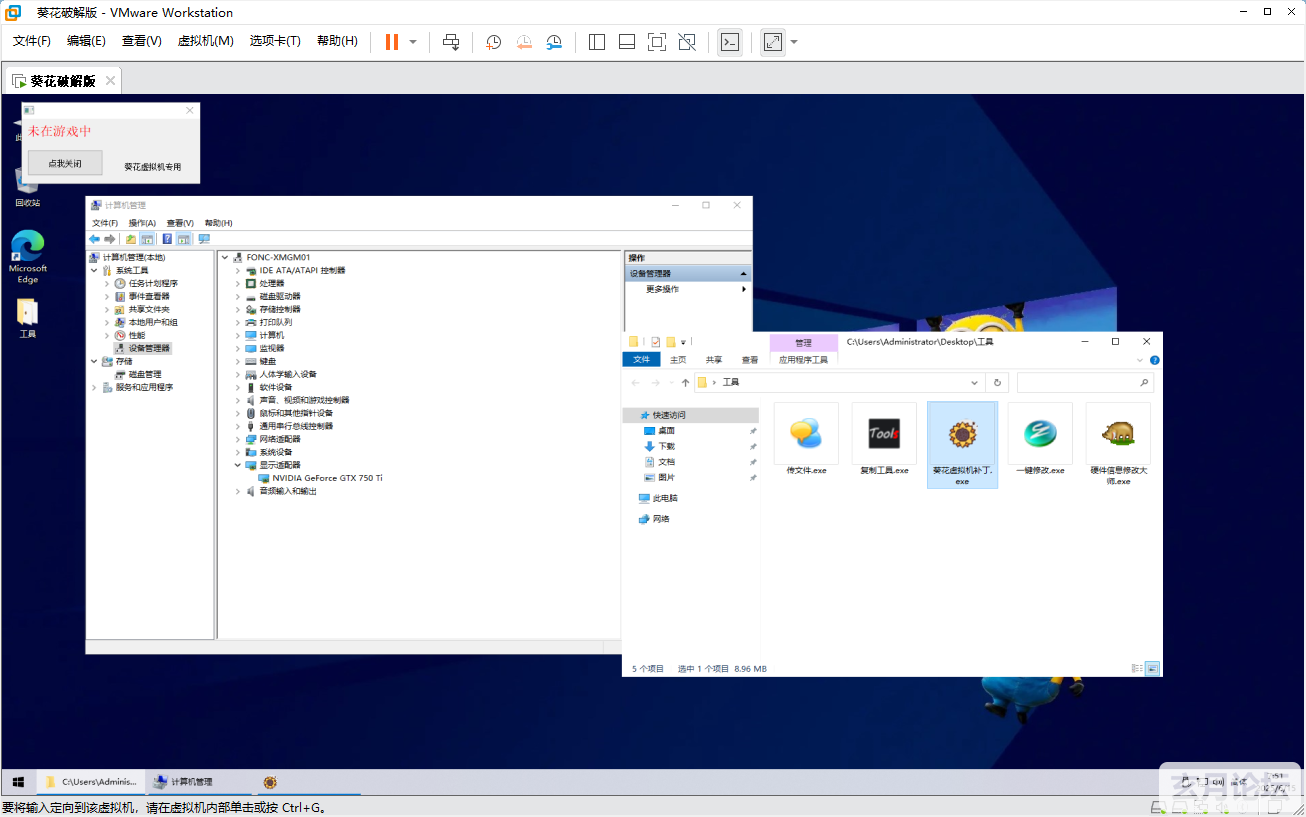Screen dimensions: 1306x817
Task: Select NVIDIA GeForce GTX 750 Ti device
Action: coord(327,478)
